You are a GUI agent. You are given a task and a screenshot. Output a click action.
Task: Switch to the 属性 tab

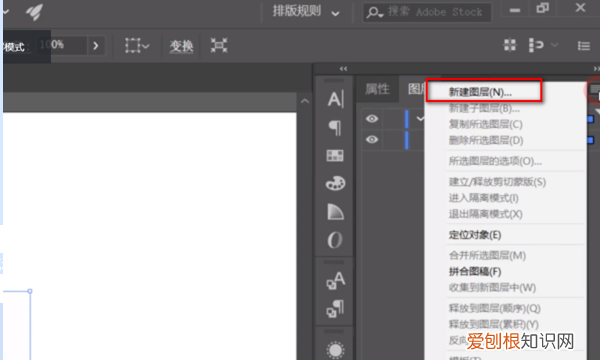point(377,89)
